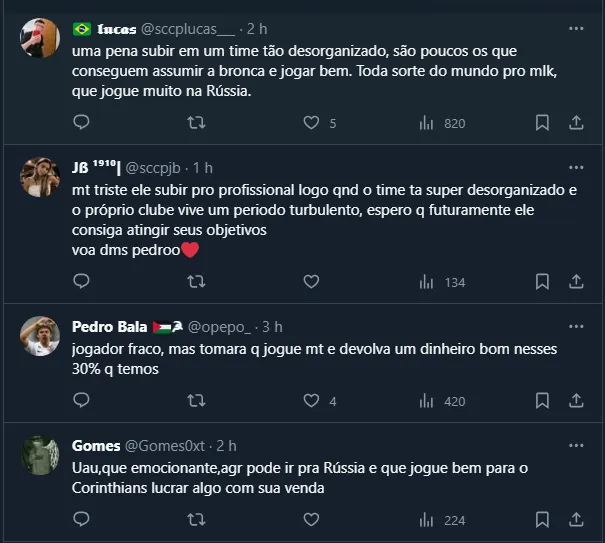The width and height of the screenshot is (605, 543).
Task: Open Pedro Bala's profile picture
Action: point(40,336)
